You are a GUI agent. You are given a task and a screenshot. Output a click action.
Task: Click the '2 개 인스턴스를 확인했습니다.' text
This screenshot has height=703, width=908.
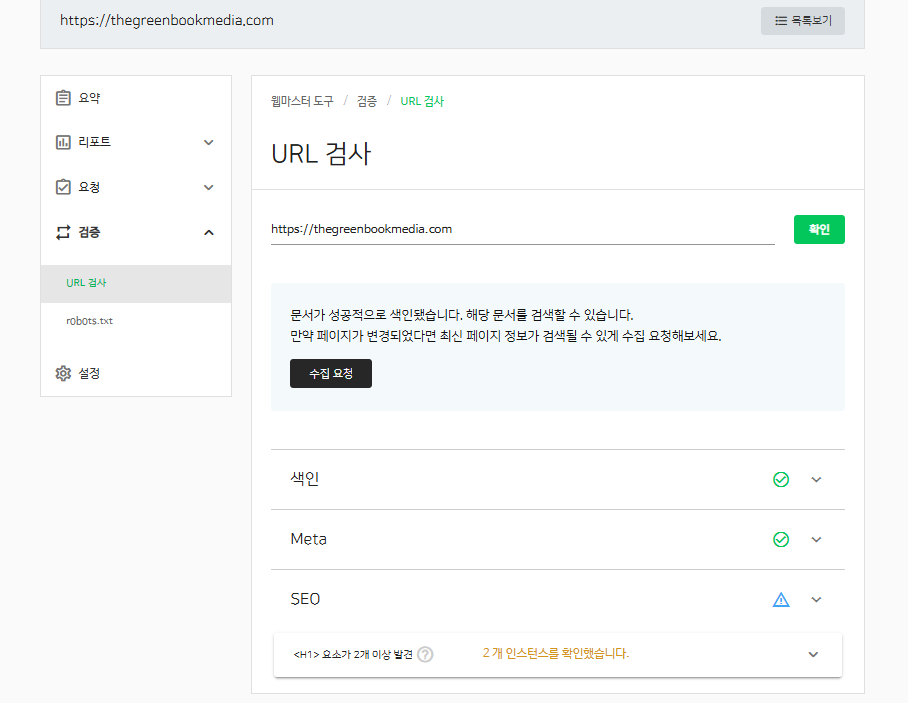point(556,654)
